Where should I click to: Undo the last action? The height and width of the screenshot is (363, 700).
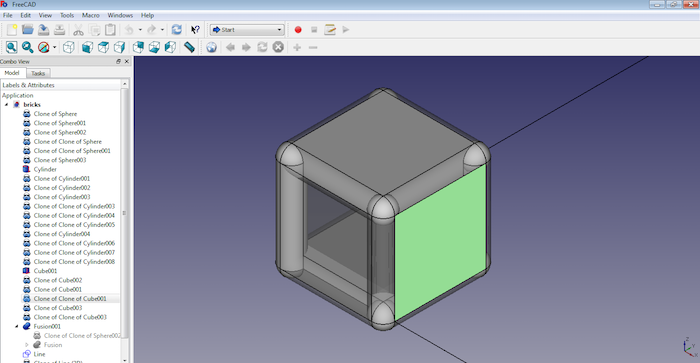[x=129, y=30]
